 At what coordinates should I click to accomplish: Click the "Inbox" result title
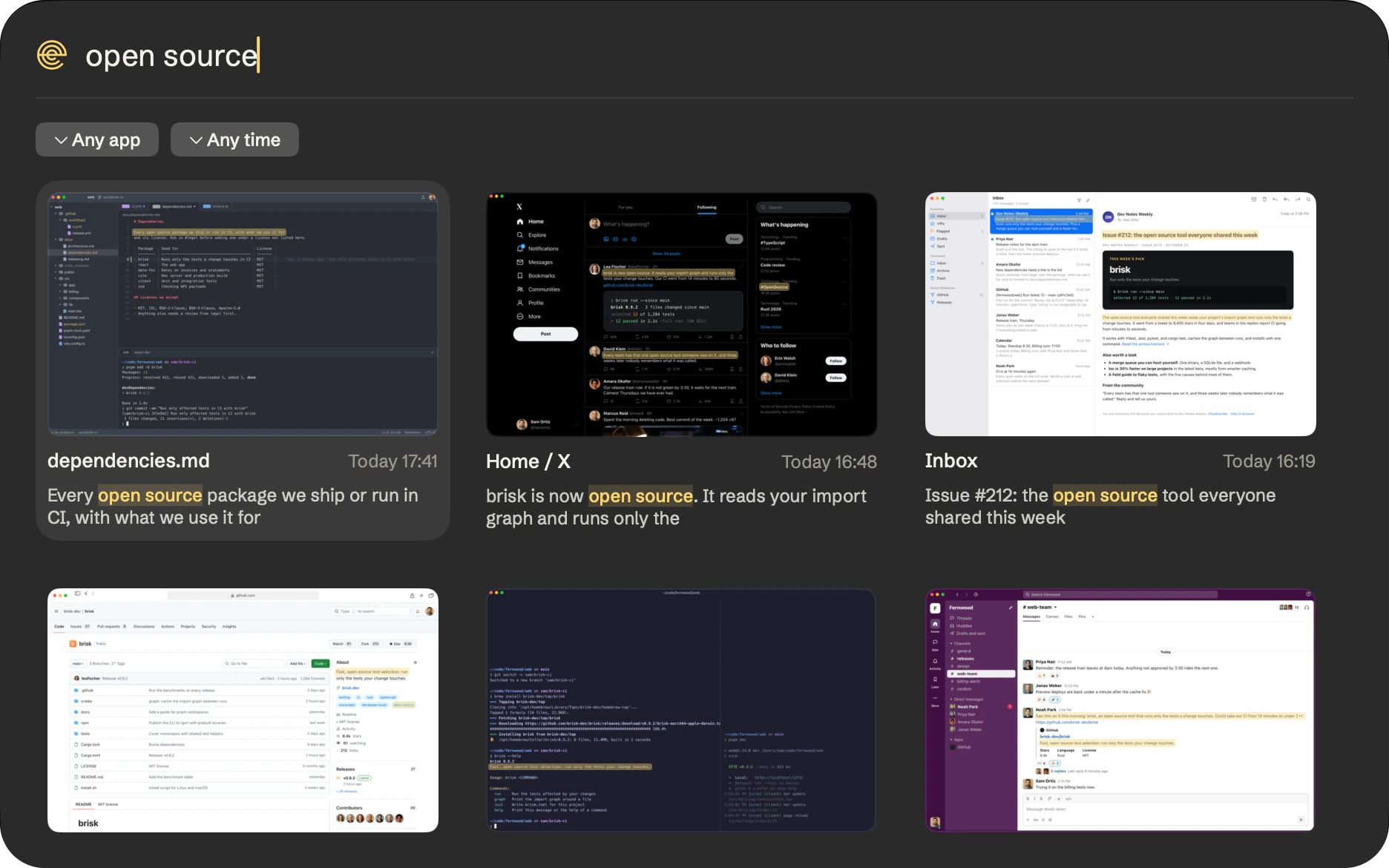pyautogui.click(x=951, y=461)
